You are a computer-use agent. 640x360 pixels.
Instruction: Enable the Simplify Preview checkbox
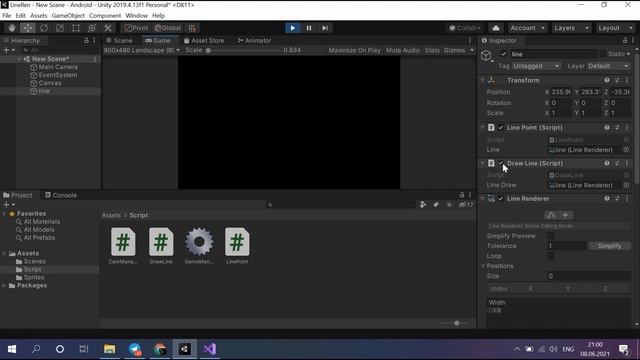coord(551,236)
